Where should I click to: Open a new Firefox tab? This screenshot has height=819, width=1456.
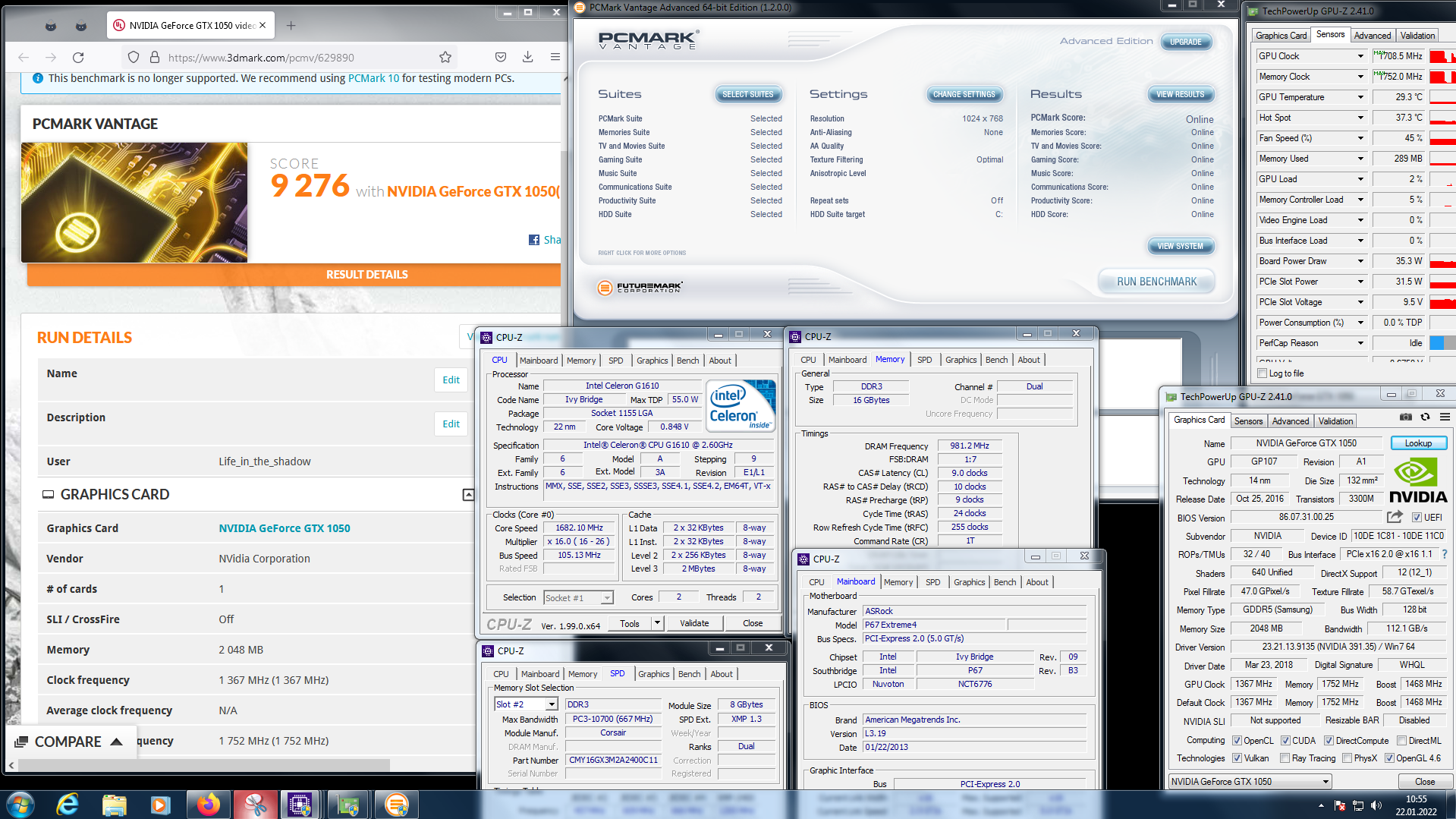pyautogui.click(x=291, y=25)
